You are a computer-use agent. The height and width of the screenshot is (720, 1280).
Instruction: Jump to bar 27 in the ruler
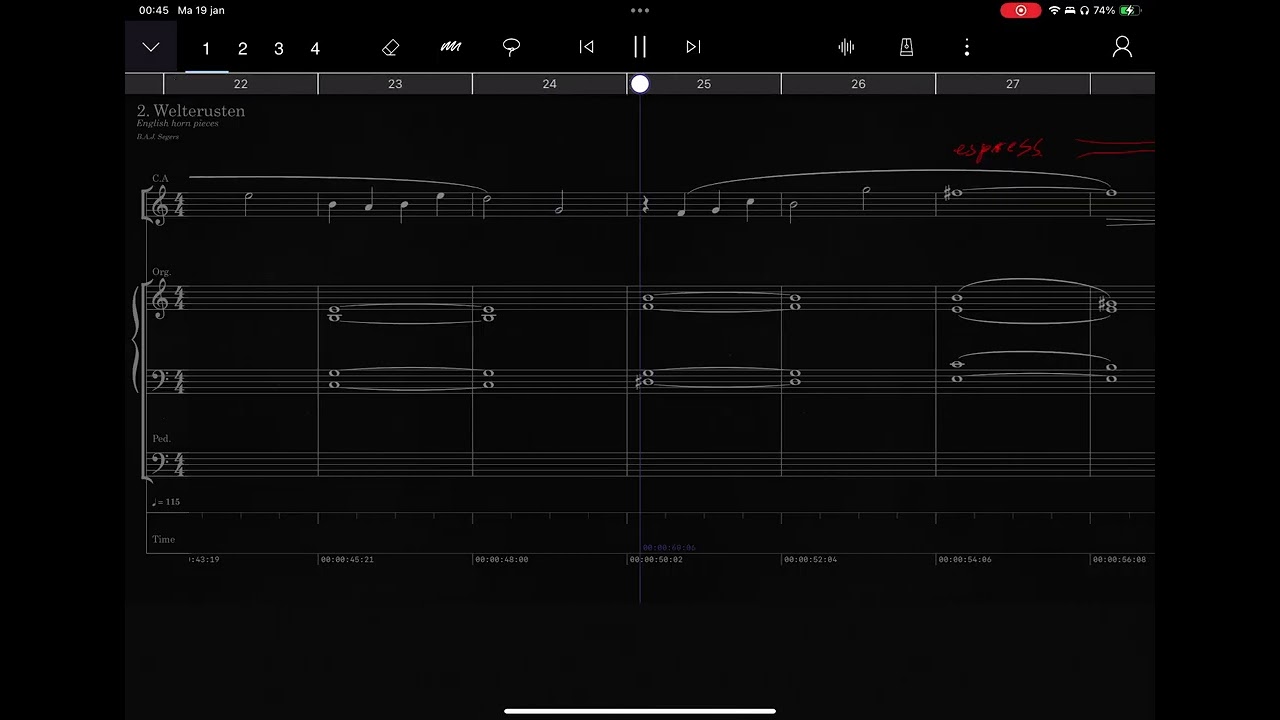pos(1013,84)
